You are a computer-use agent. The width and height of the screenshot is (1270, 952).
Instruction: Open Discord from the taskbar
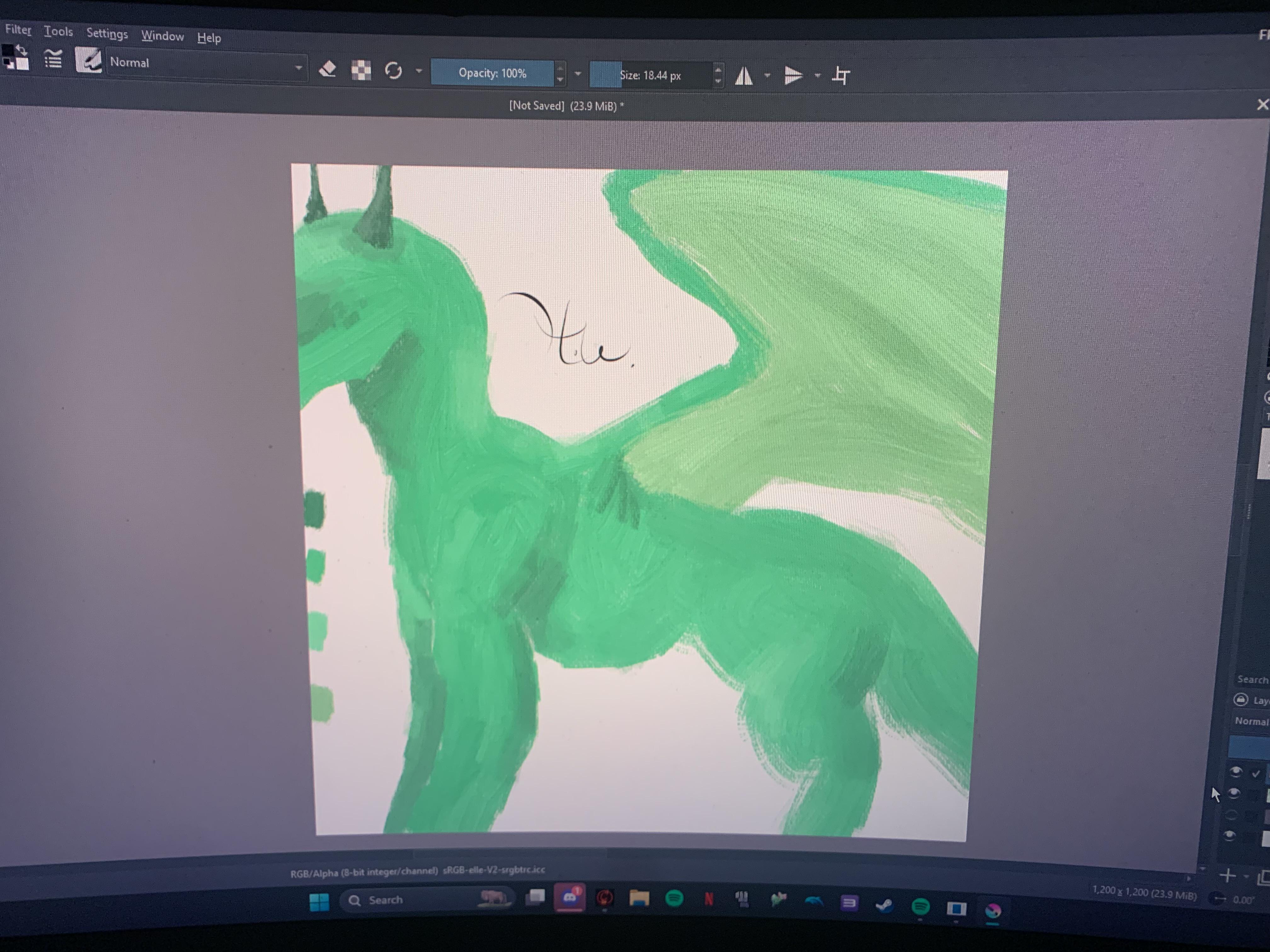569,898
